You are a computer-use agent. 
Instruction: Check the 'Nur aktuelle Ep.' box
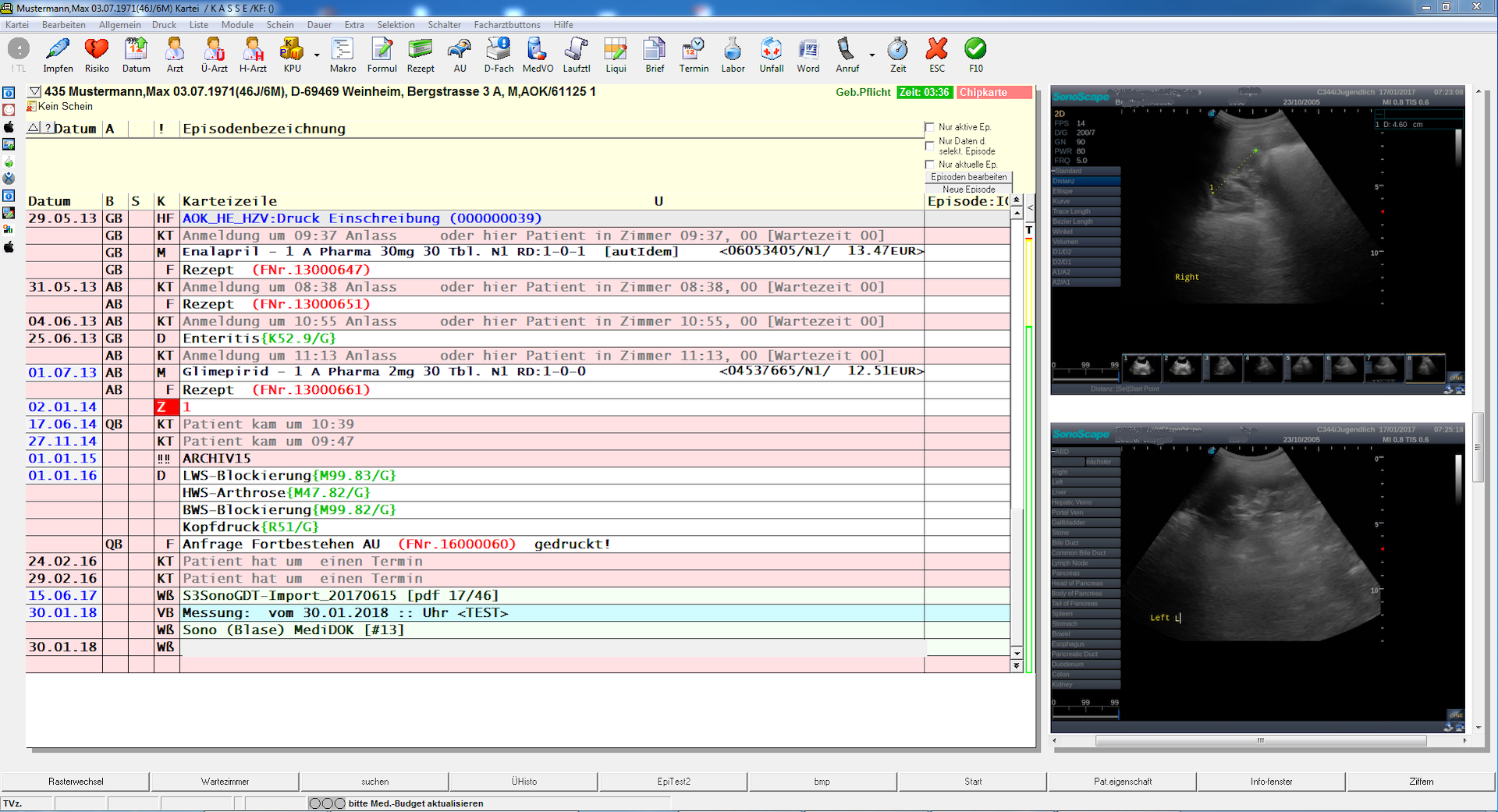[x=929, y=165]
